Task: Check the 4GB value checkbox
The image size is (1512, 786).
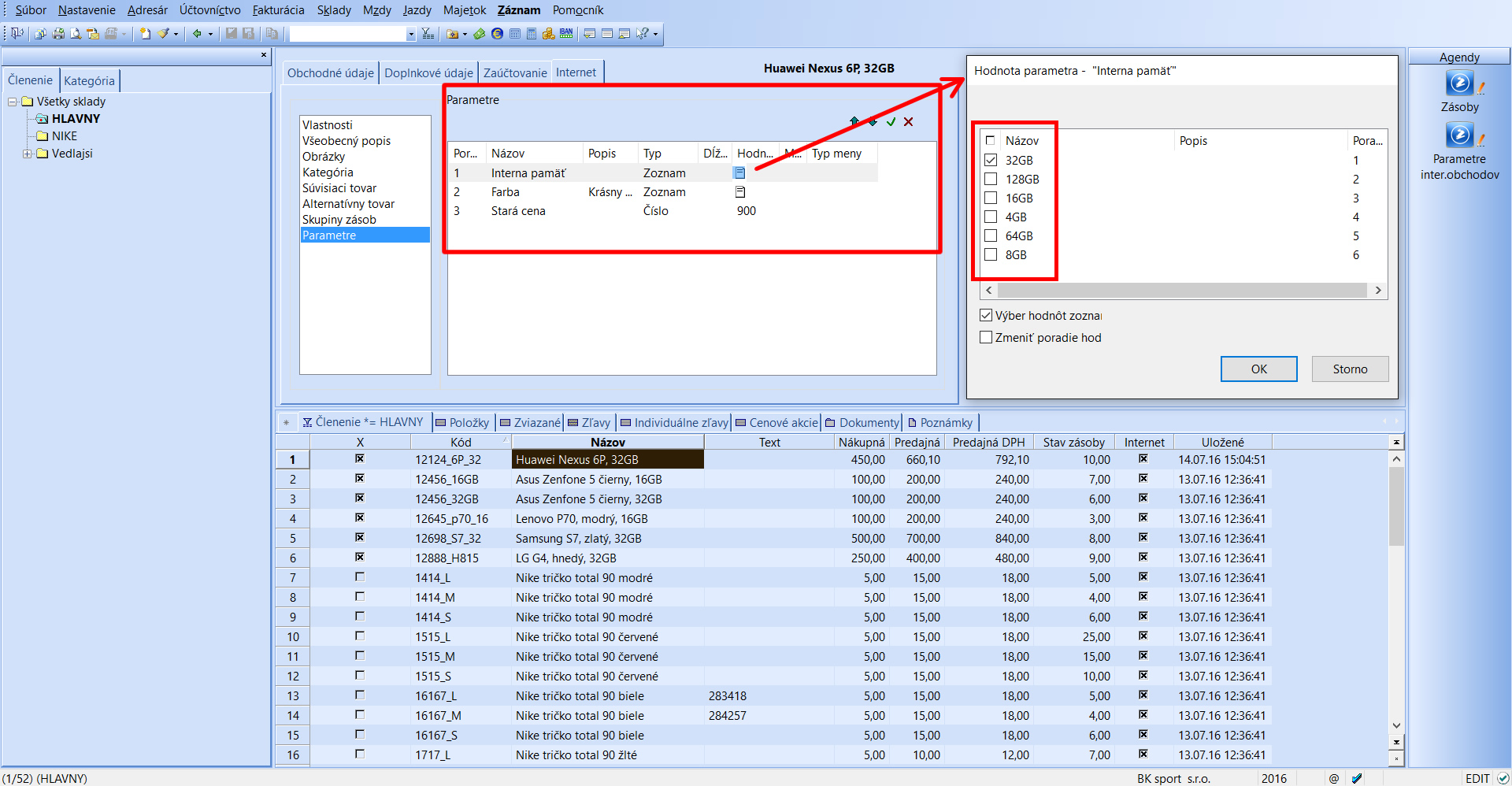Action: [991, 217]
